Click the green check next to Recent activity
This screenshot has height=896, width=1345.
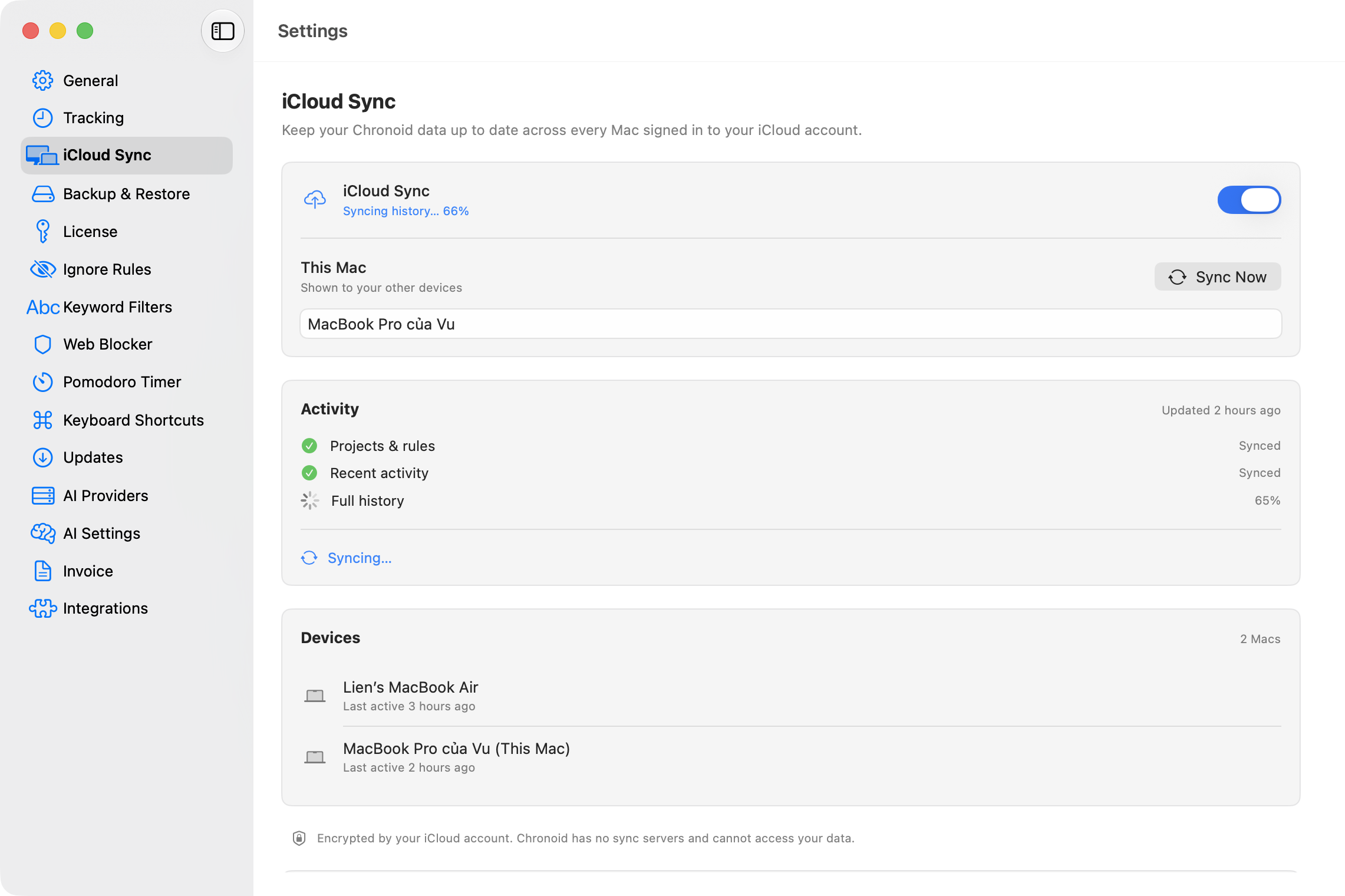(309, 473)
